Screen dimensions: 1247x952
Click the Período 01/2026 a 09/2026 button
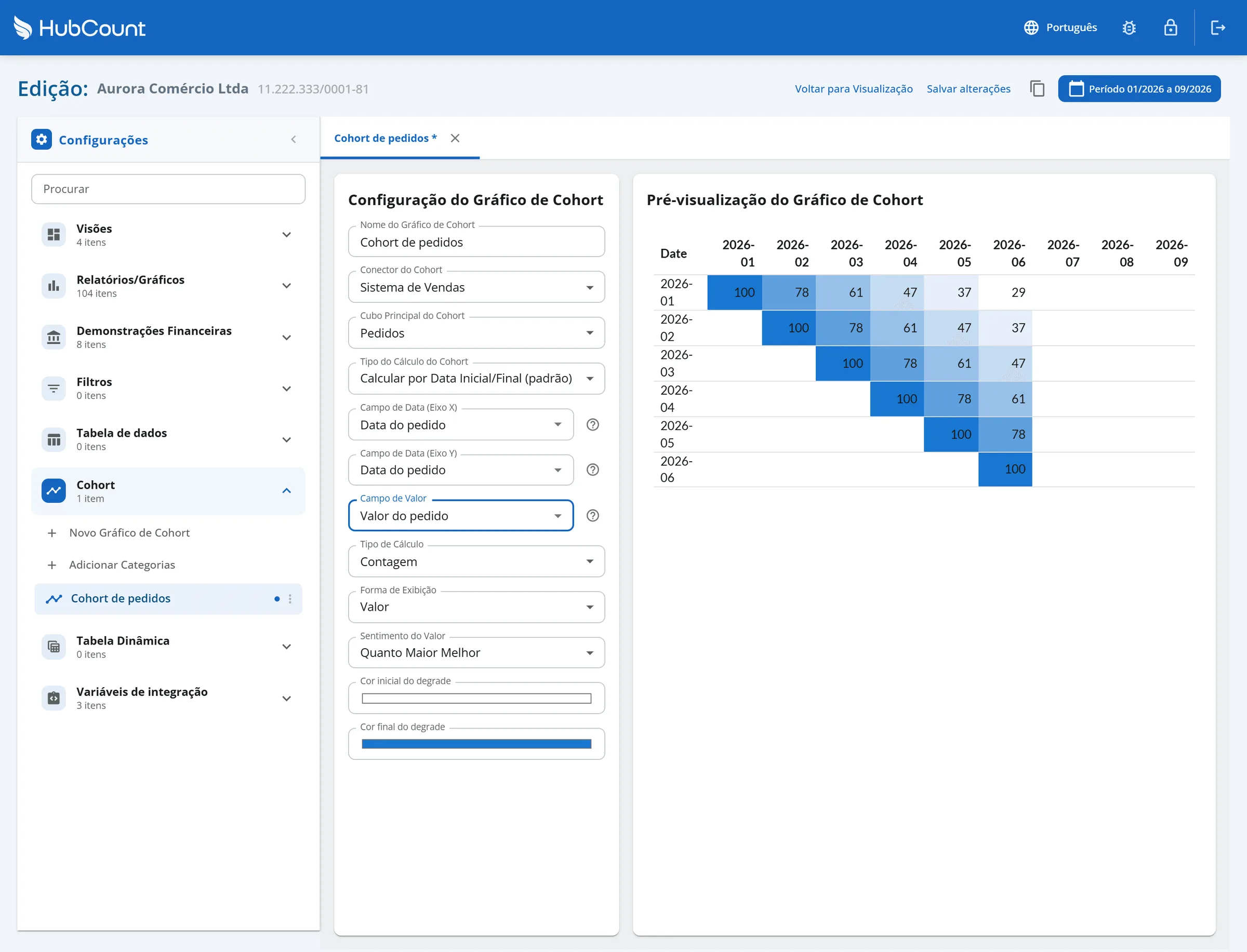pos(1139,89)
